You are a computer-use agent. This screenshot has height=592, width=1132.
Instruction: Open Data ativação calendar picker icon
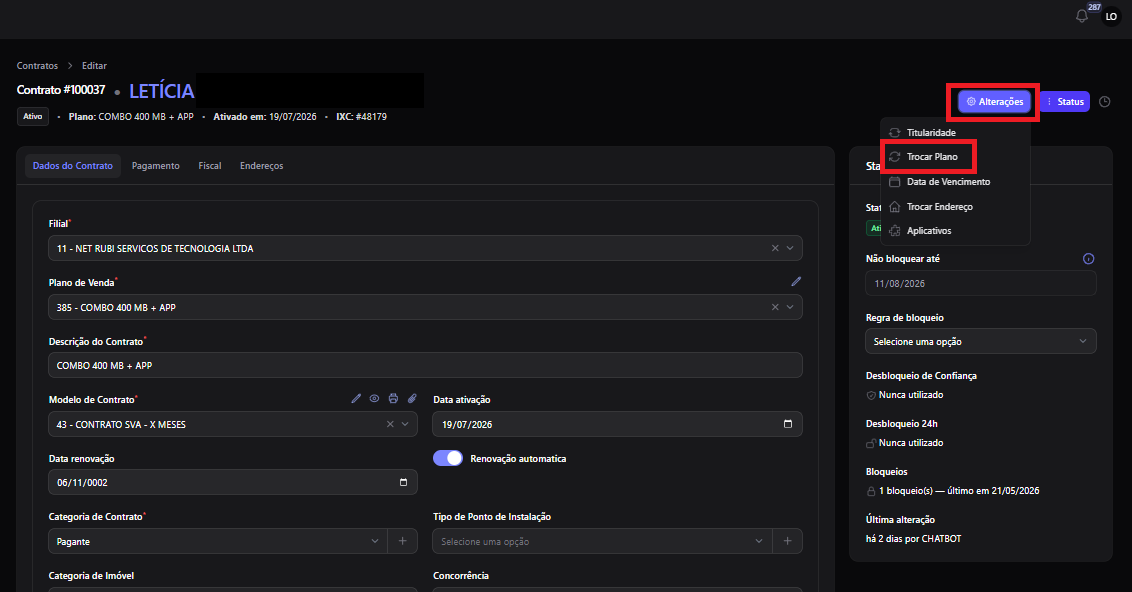[788, 424]
